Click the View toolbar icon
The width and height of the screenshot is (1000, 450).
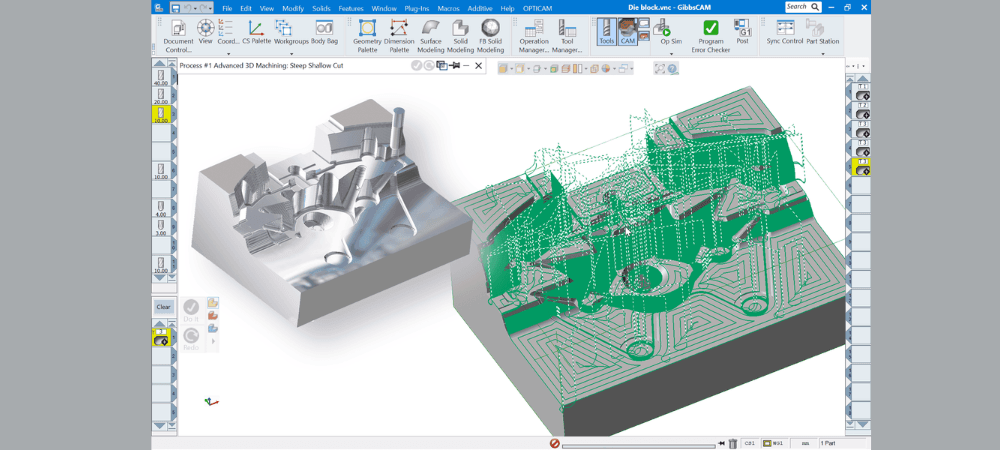click(205, 32)
